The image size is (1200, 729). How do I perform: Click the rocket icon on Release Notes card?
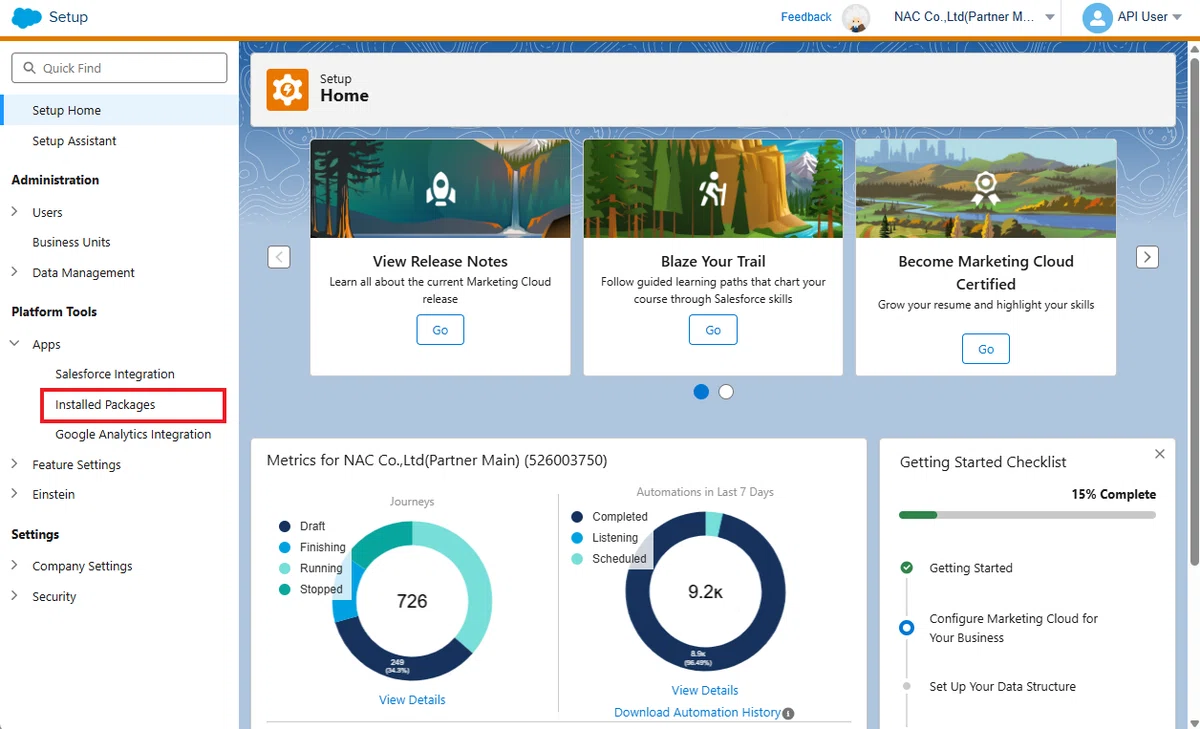click(440, 188)
